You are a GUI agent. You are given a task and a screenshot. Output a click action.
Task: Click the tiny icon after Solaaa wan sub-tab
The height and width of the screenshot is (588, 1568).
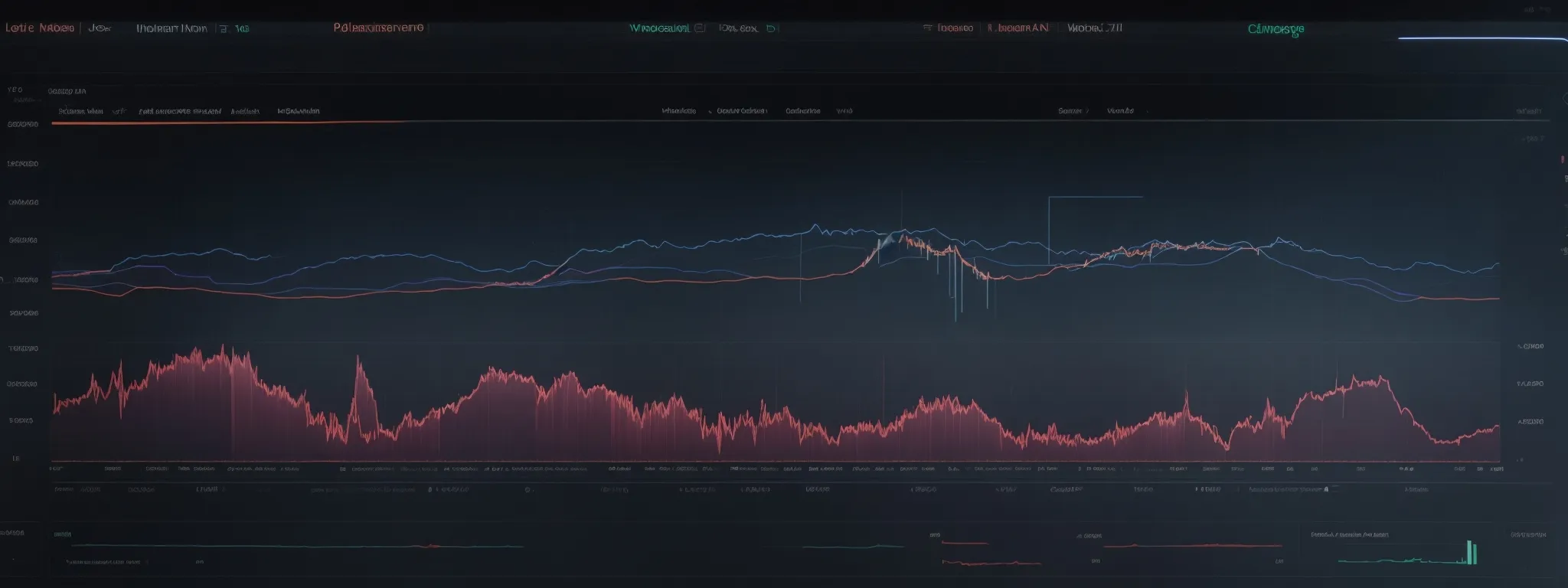[119, 111]
